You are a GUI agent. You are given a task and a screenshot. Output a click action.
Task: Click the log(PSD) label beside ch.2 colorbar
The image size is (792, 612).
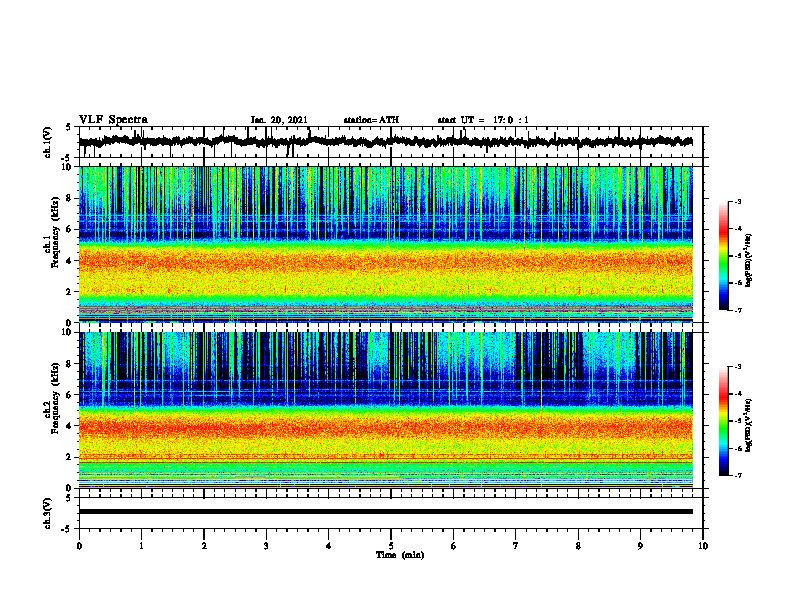pyautogui.click(x=749, y=425)
